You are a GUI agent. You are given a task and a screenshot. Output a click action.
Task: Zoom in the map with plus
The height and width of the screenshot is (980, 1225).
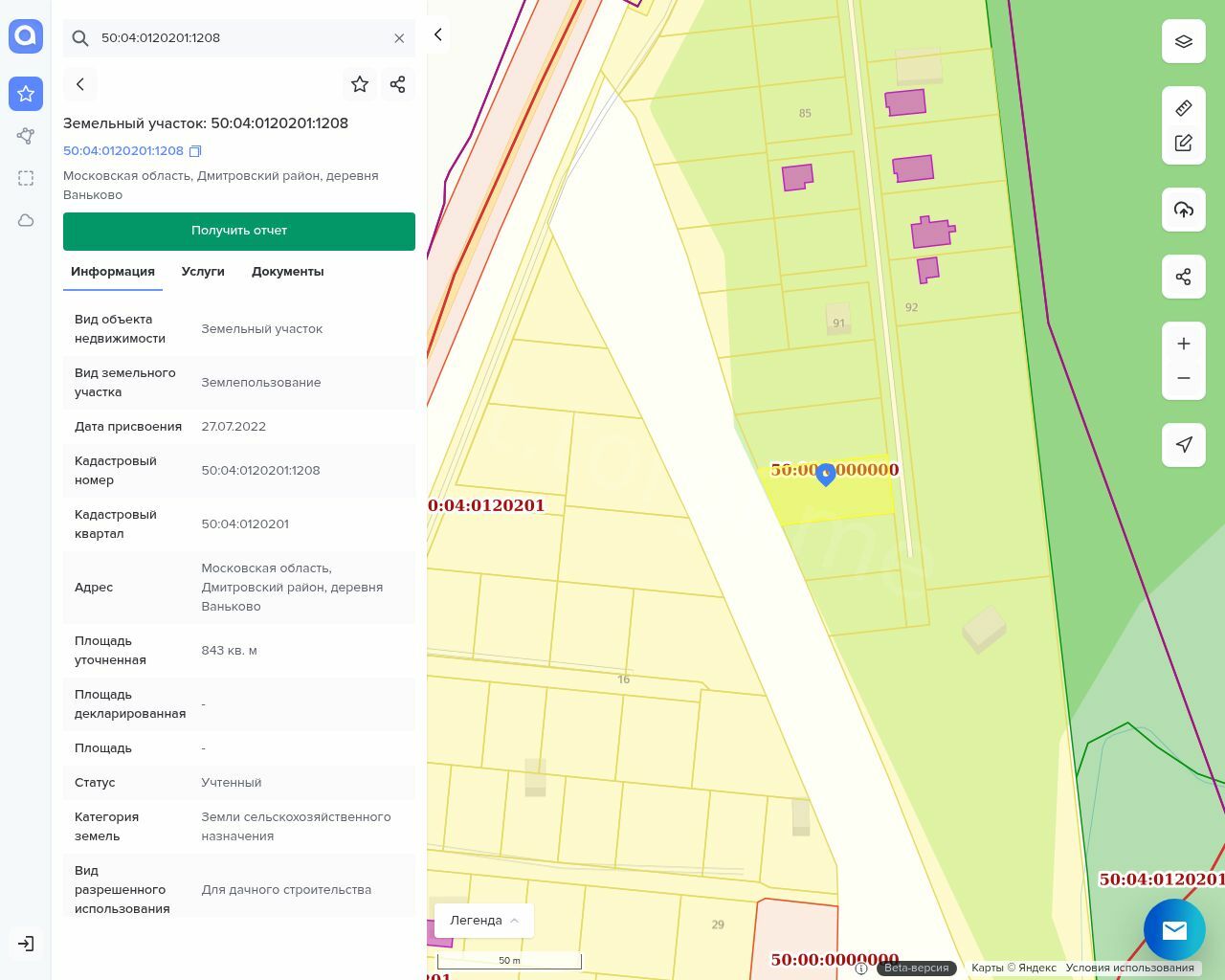(x=1183, y=344)
